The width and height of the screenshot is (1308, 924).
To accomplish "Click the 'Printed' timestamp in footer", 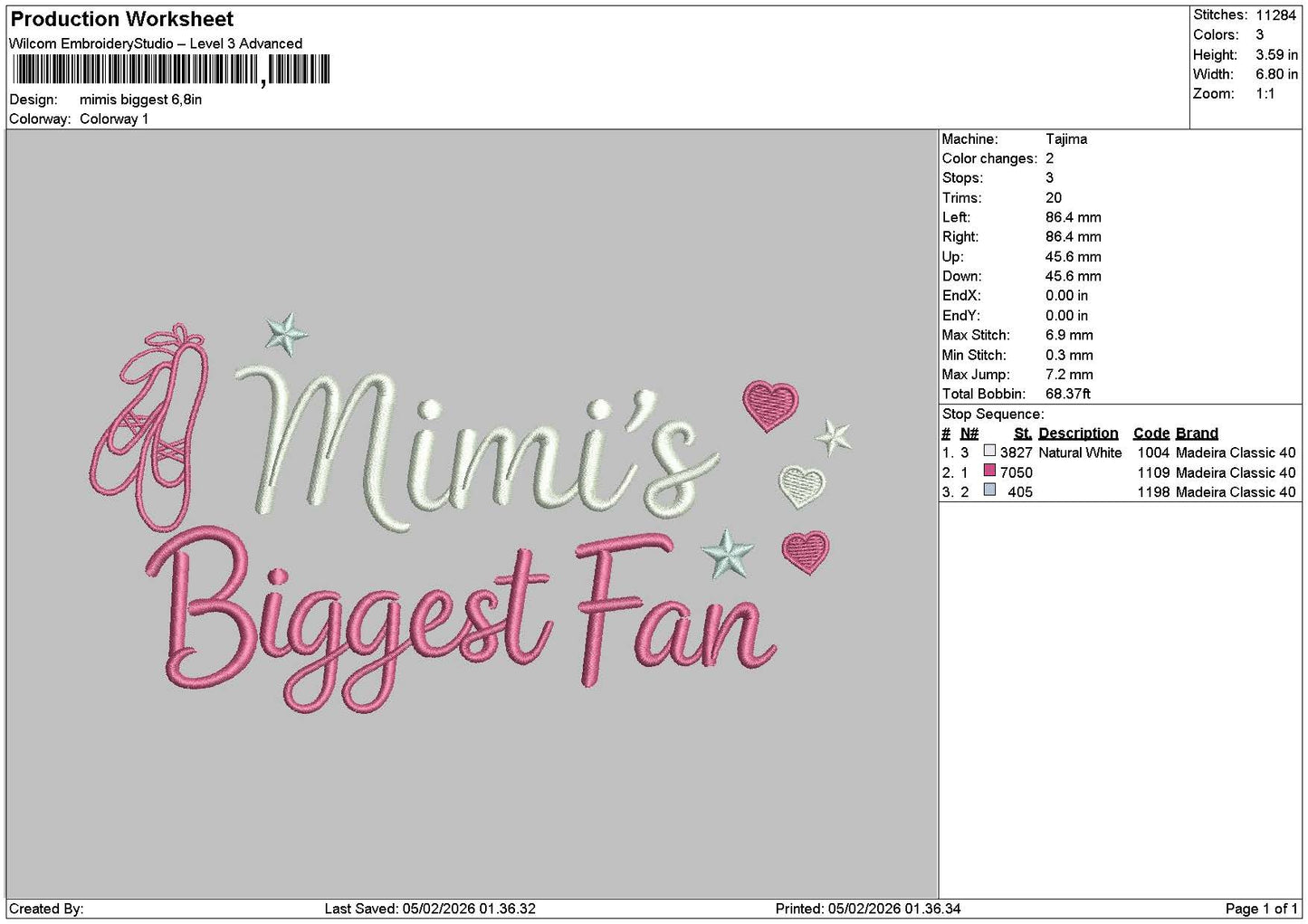I will 868,909.
